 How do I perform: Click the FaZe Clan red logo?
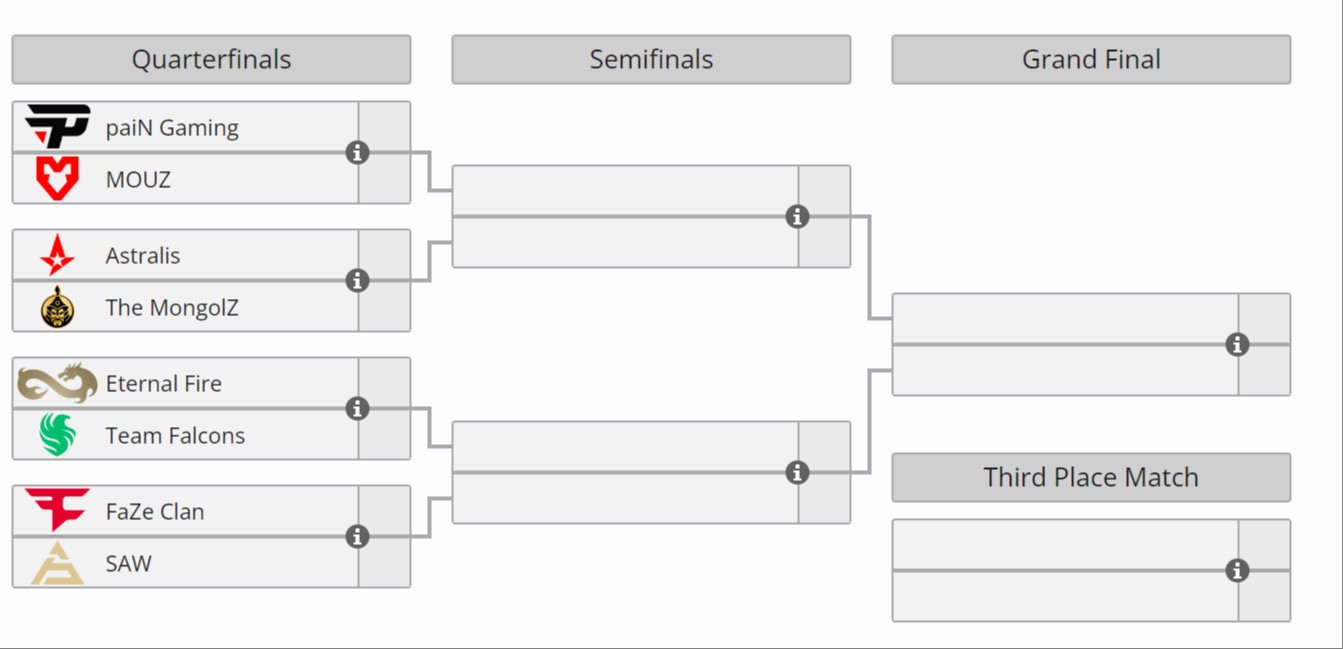pyautogui.click(x=57, y=510)
